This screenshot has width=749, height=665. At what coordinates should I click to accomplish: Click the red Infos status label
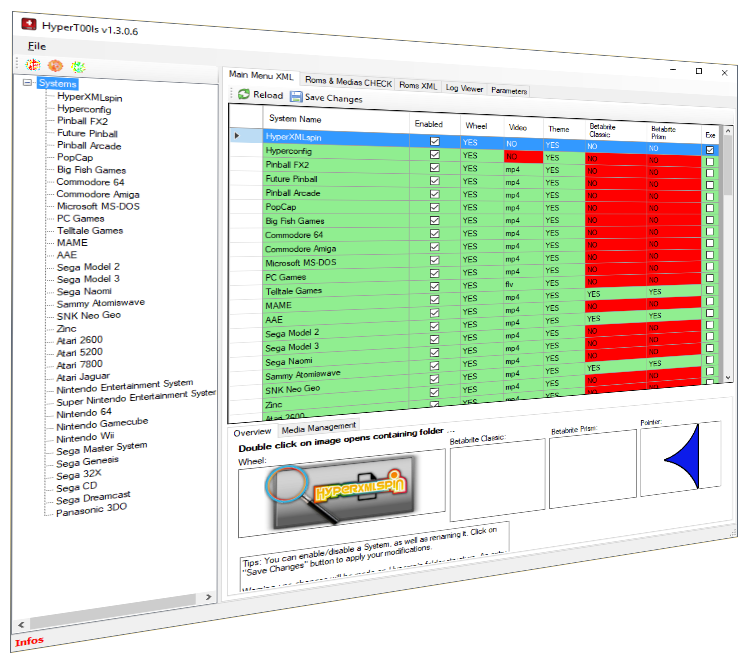pyautogui.click(x=30, y=642)
